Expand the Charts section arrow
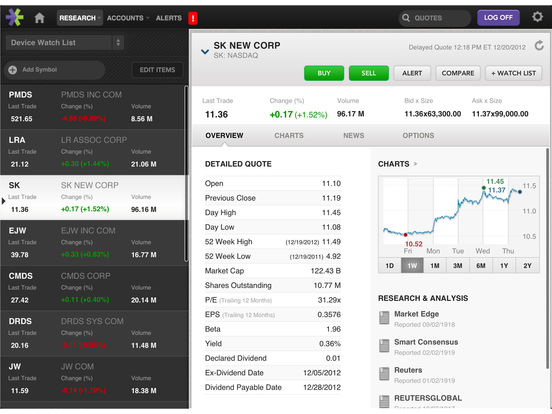 (x=415, y=164)
